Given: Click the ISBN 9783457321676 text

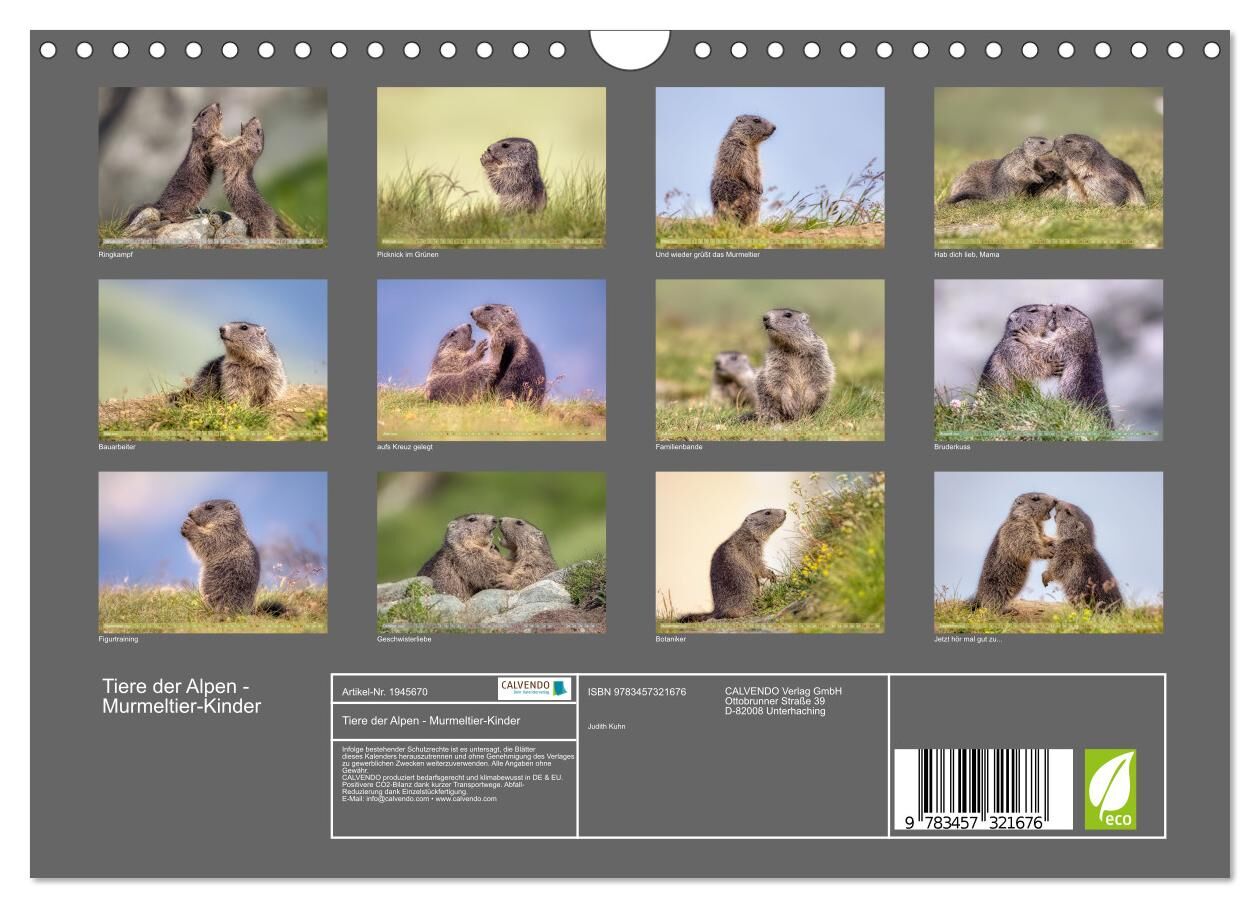Looking at the screenshot, I should tap(636, 692).
